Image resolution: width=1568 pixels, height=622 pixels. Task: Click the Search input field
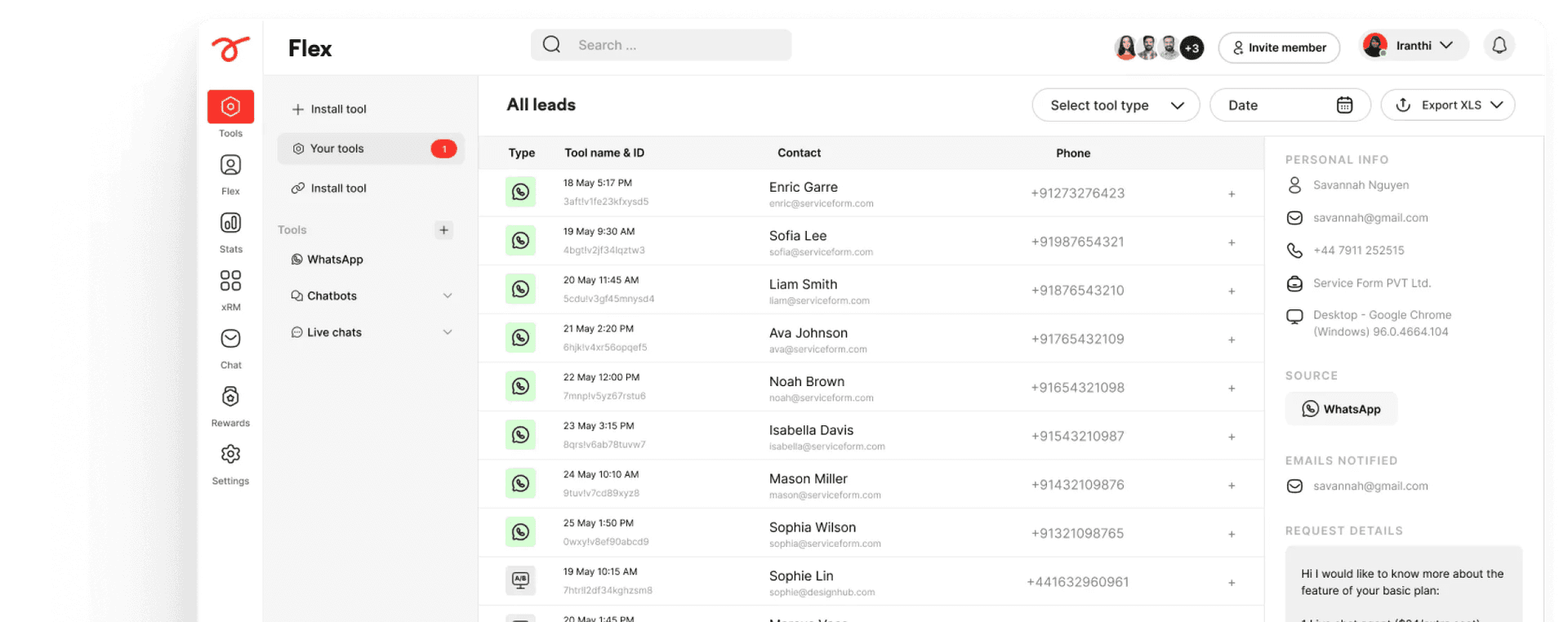[x=661, y=46]
